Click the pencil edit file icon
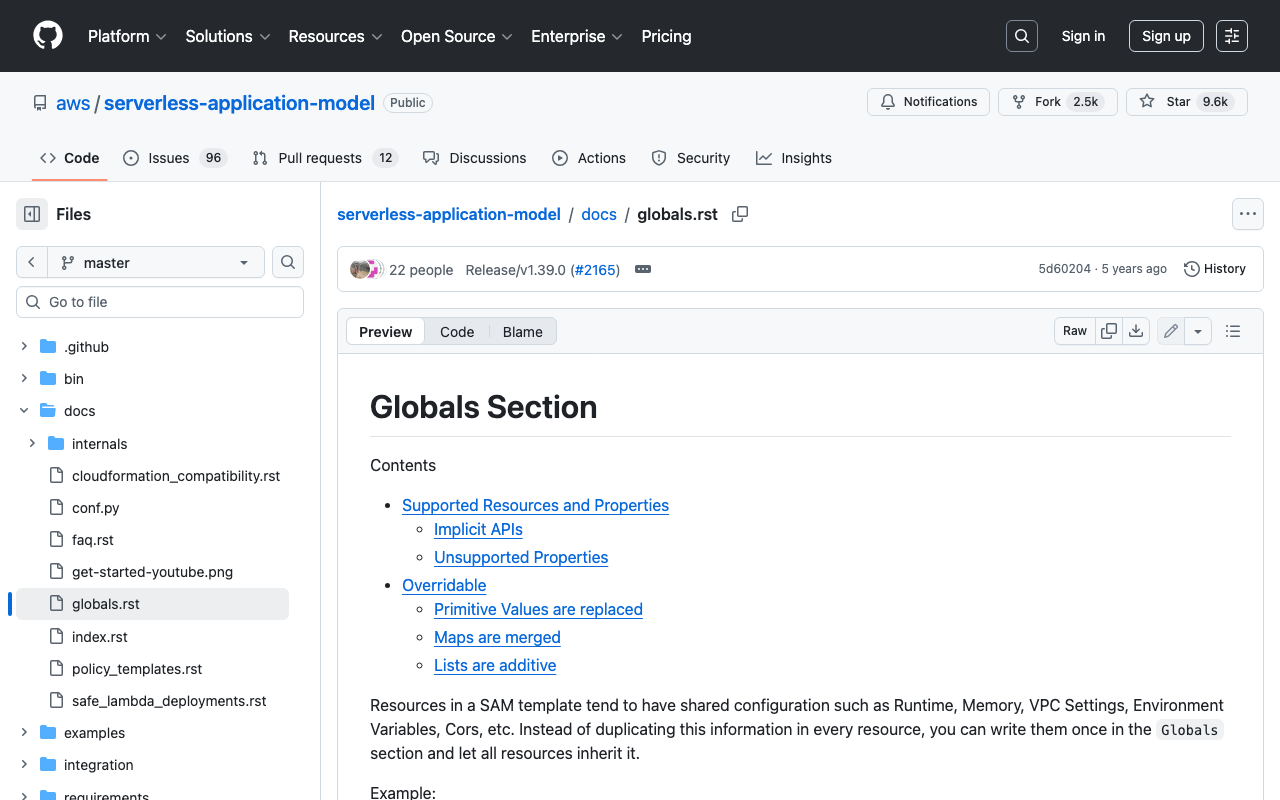1280x800 pixels. click(1171, 331)
